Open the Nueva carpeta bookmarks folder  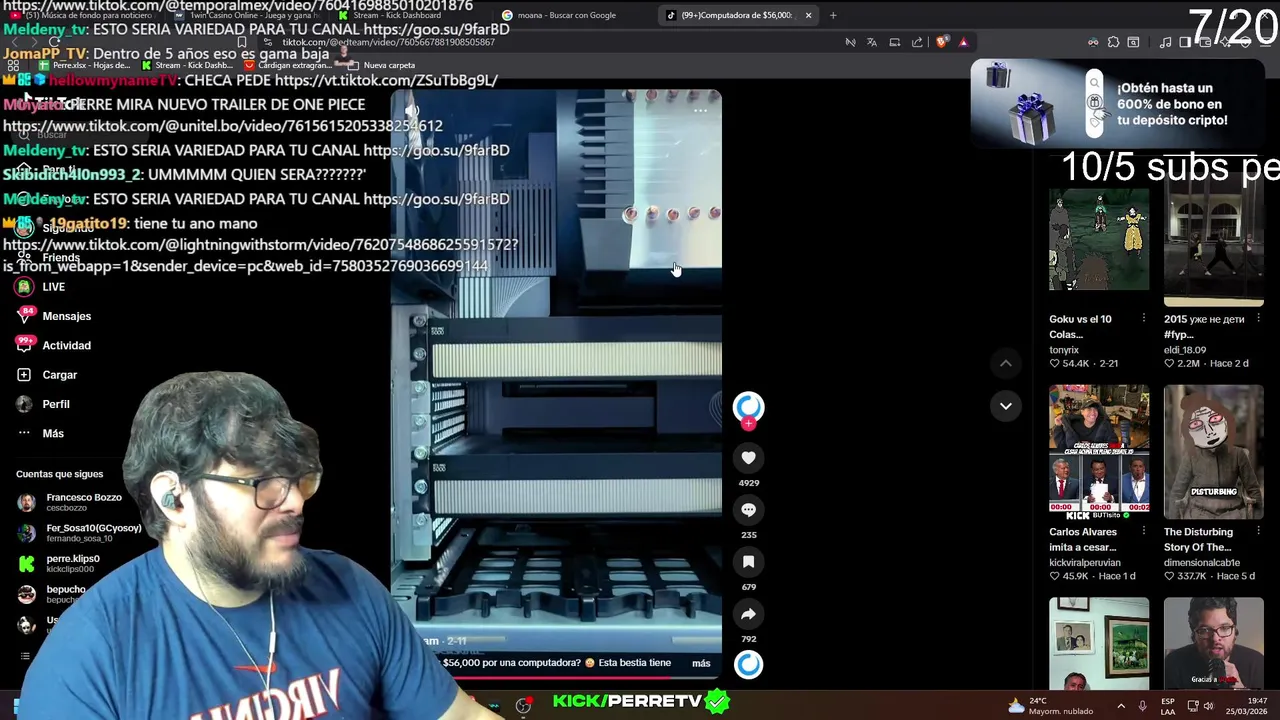[382, 65]
